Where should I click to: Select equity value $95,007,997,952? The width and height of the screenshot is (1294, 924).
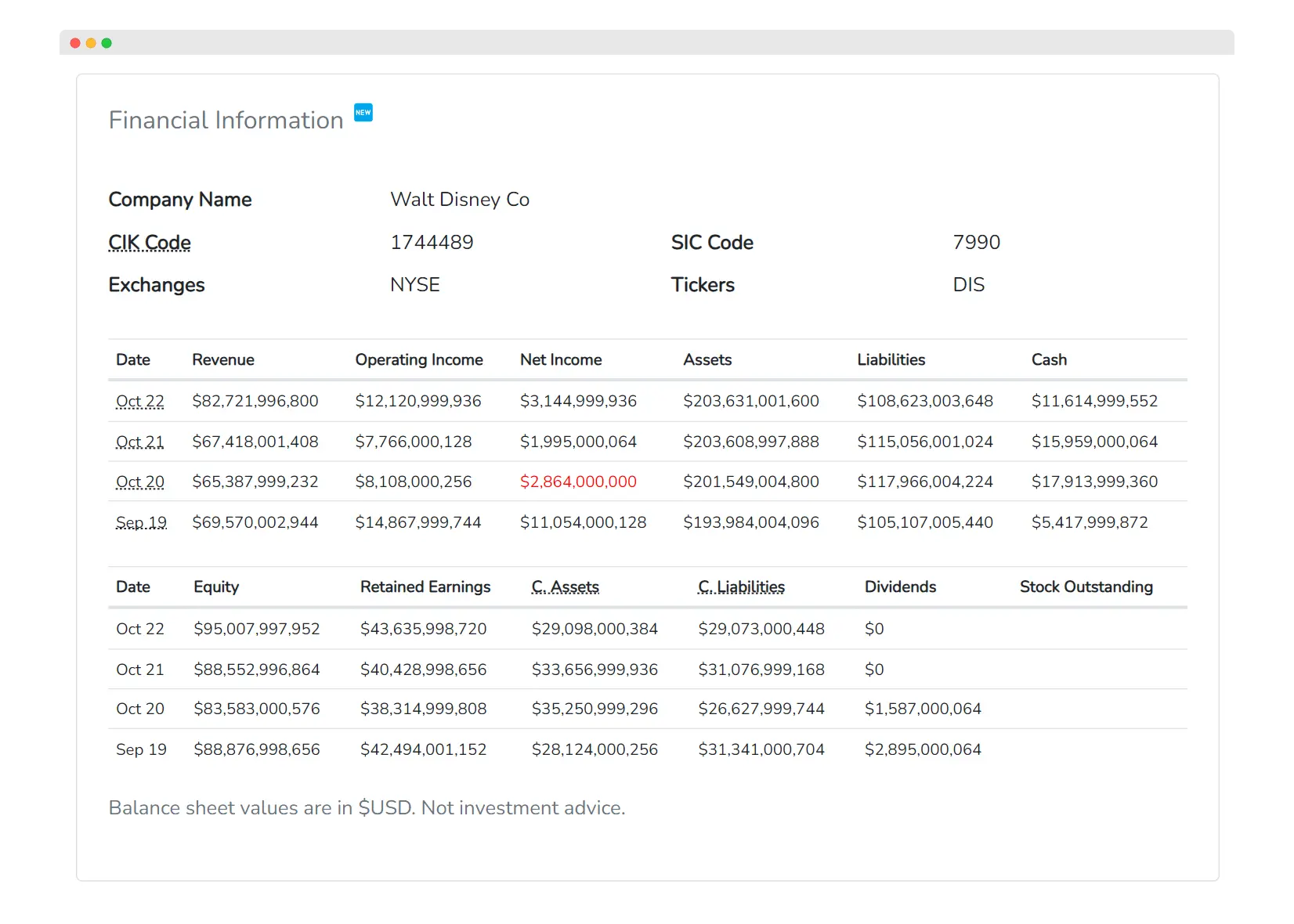pos(257,629)
